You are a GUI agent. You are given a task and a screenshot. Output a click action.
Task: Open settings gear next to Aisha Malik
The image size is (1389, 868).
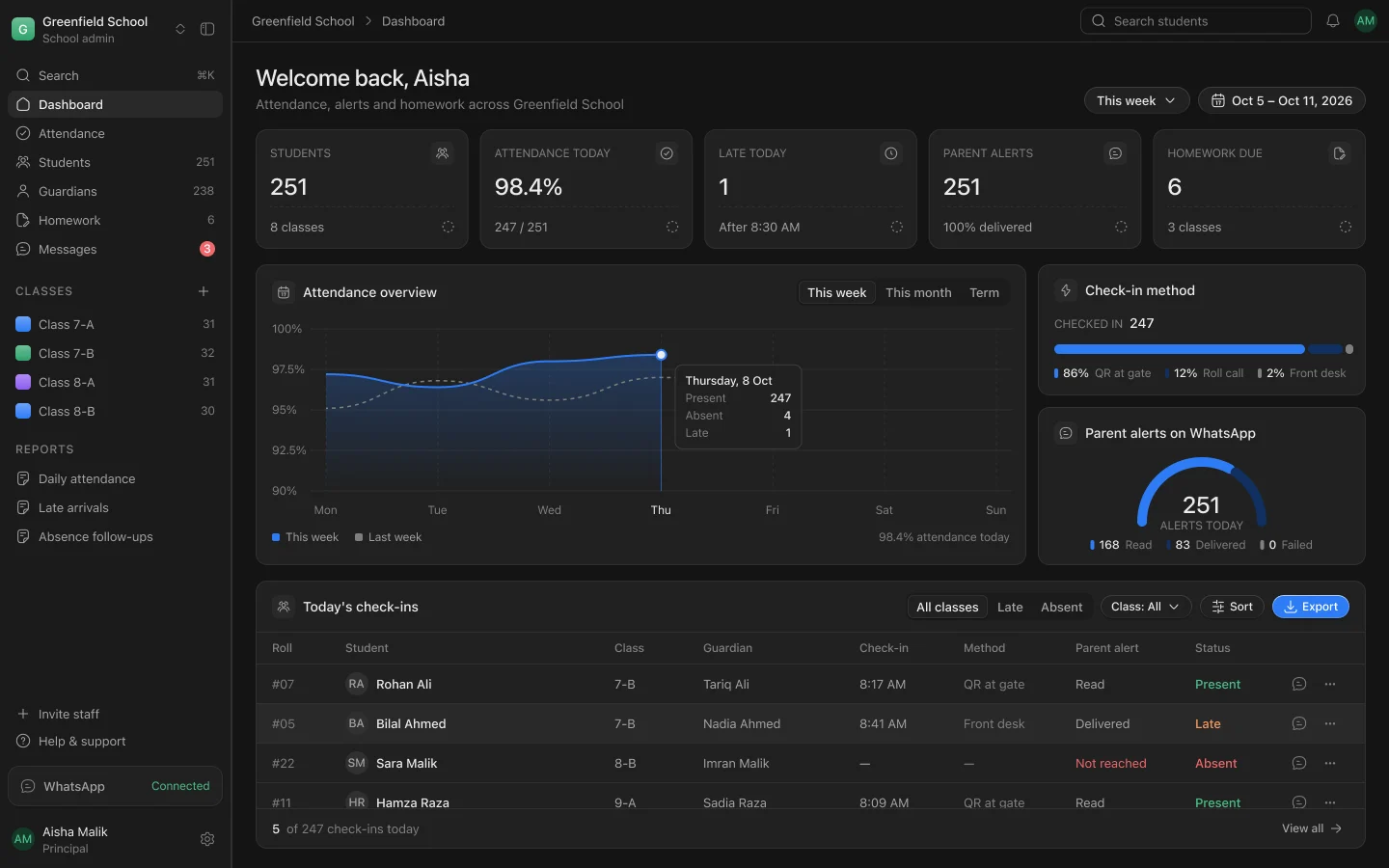(207, 839)
